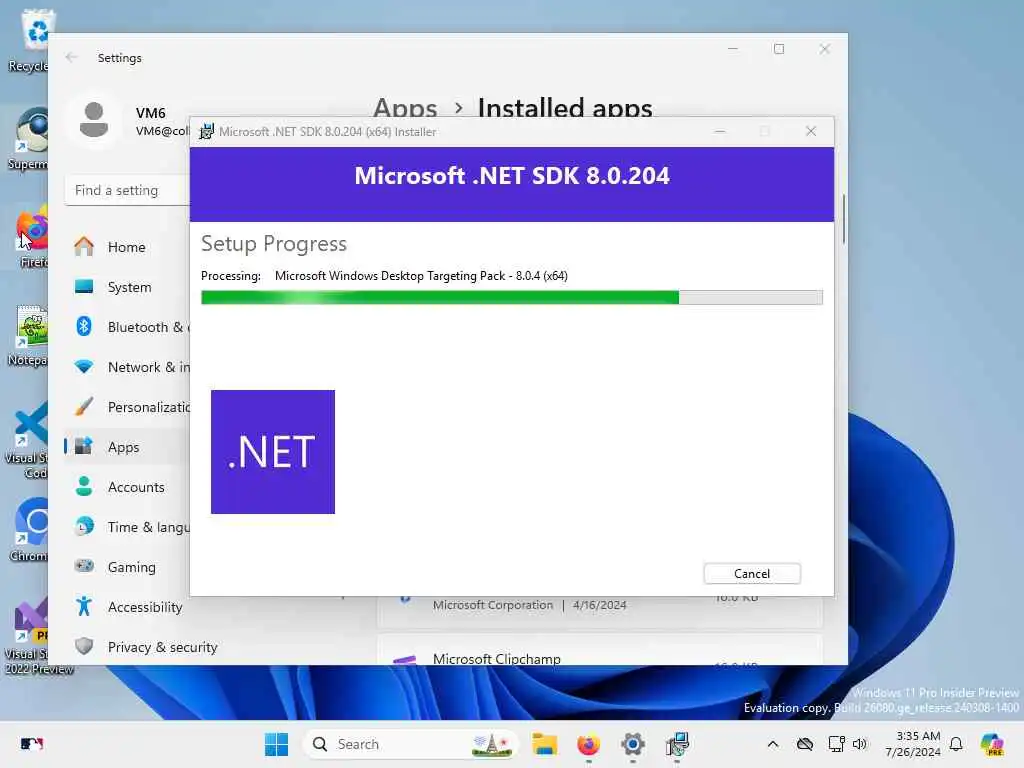Screen dimensions: 1024x768
Task: Click the Personalization paintbrush icon
Action: 84,406
